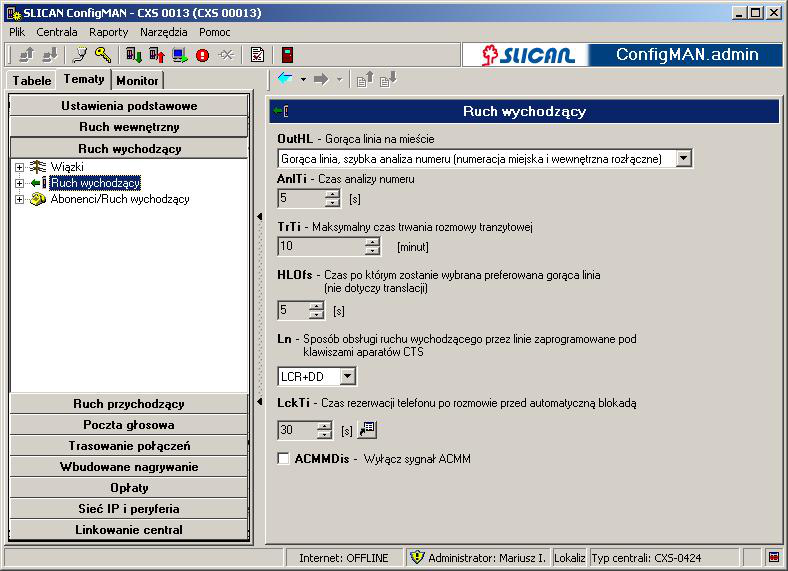Click the AnlTi spinner arrows
The width and height of the screenshot is (788, 571).
click(x=332, y=199)
